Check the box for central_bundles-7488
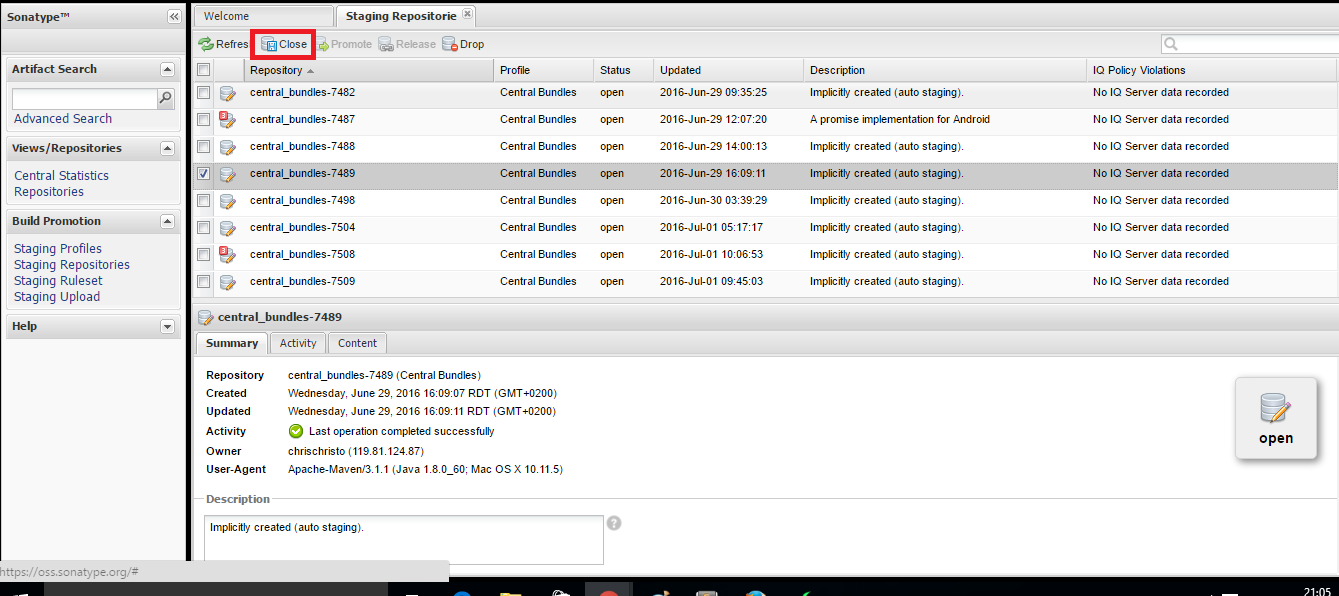The image size is (1339, 596). (x=204, y=146)
